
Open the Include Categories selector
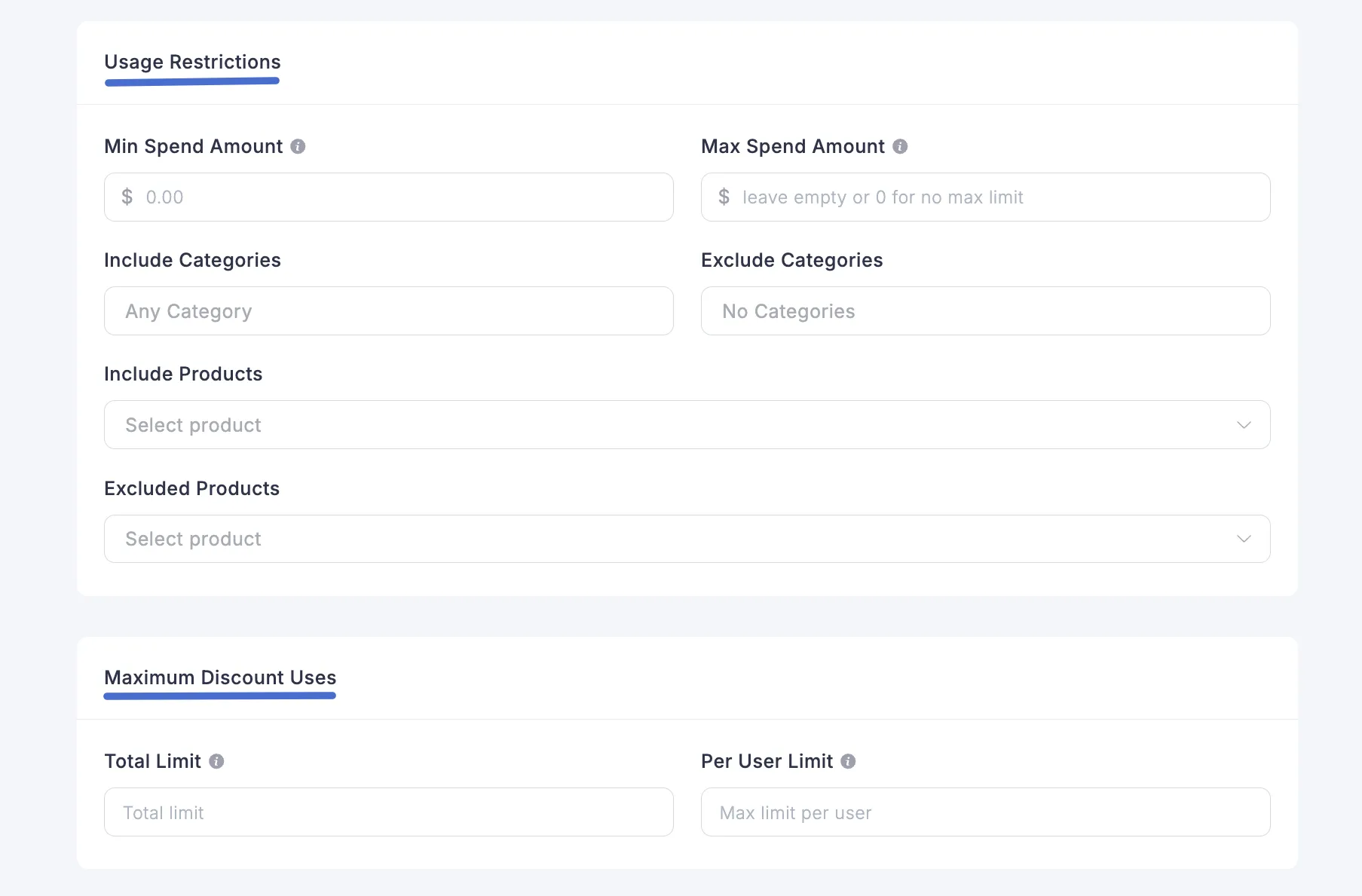[388, 311]
